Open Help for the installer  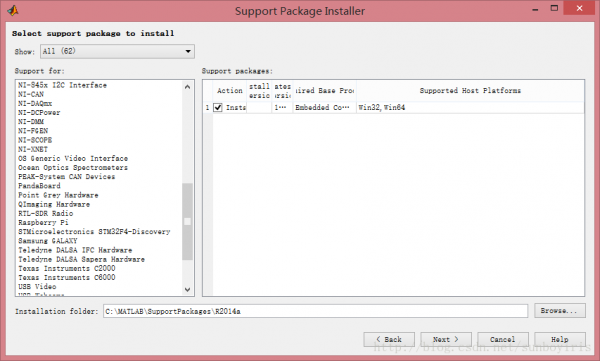560,339
